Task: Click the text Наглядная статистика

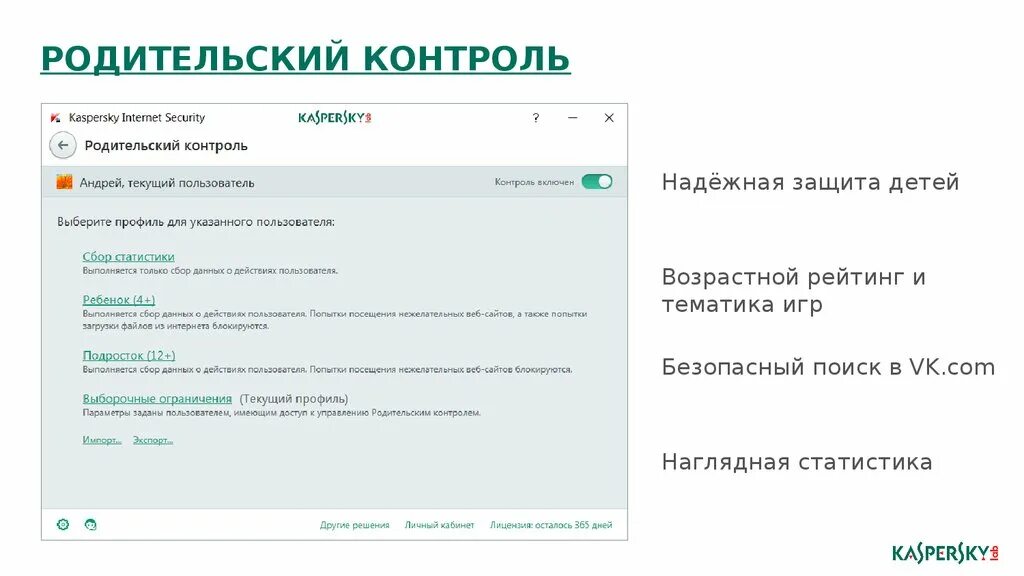Action: 797,462
